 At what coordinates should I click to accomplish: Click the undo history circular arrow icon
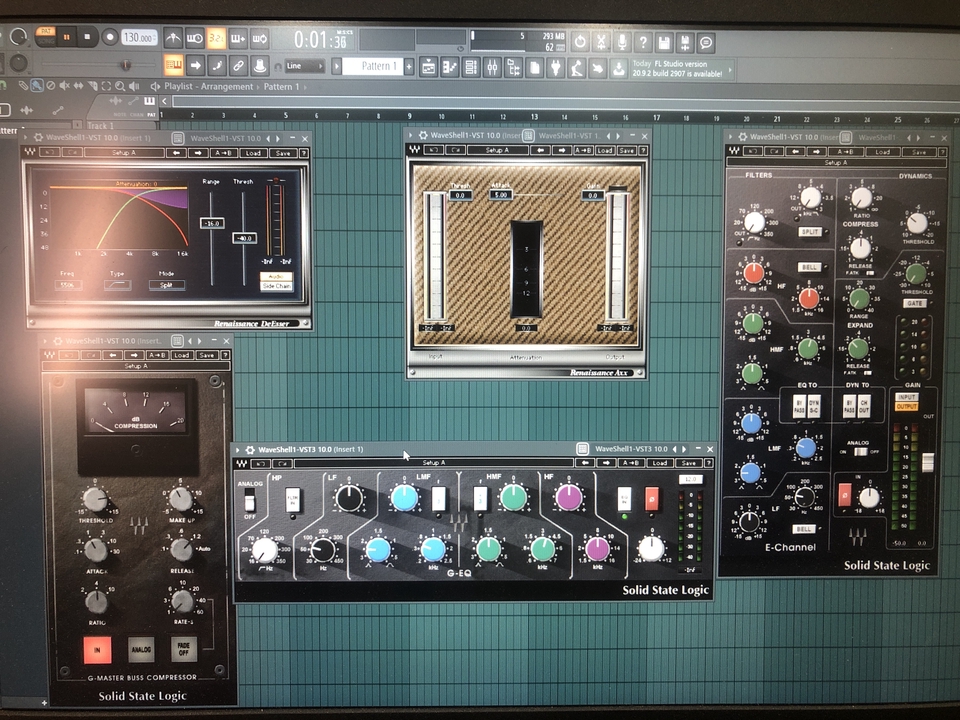580,42
